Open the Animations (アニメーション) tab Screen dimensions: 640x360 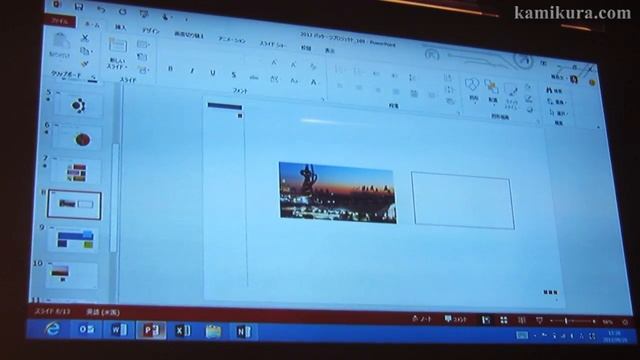coord(232,40)
